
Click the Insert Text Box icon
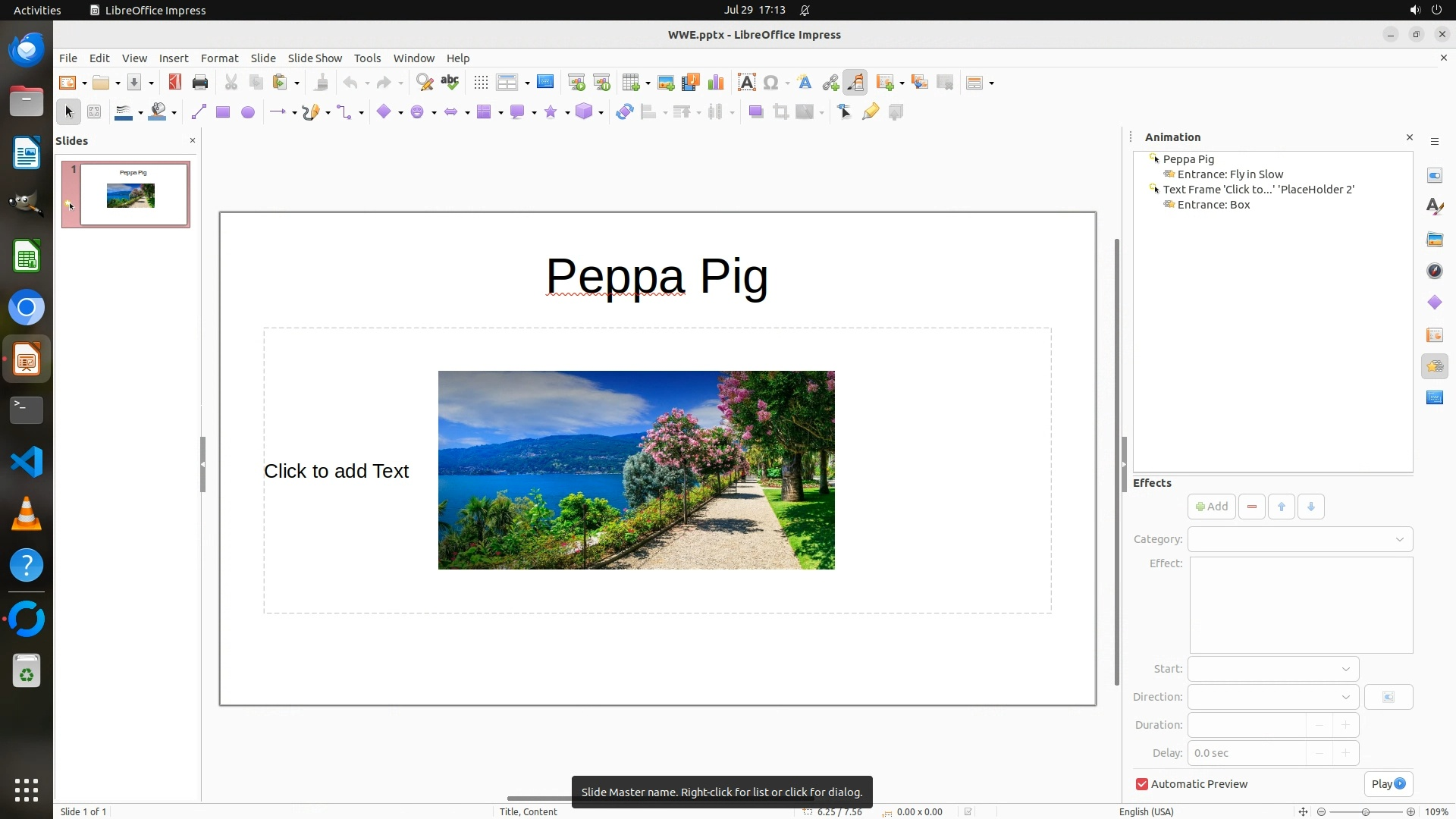[x=746, y=83]
